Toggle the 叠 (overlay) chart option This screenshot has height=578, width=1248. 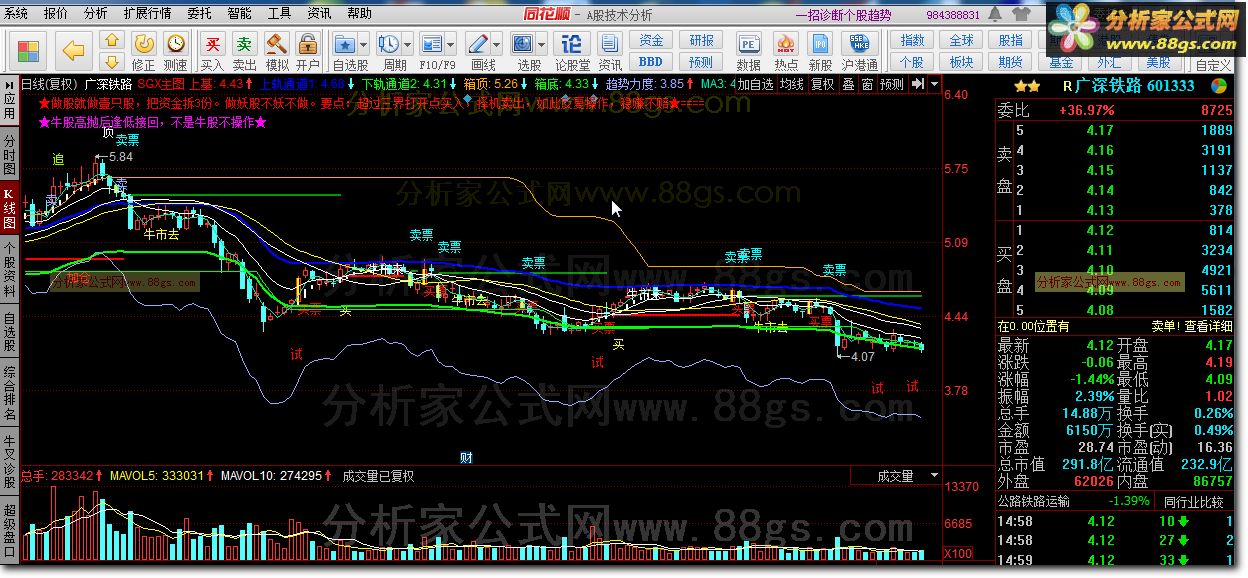[x=849, y=85]
